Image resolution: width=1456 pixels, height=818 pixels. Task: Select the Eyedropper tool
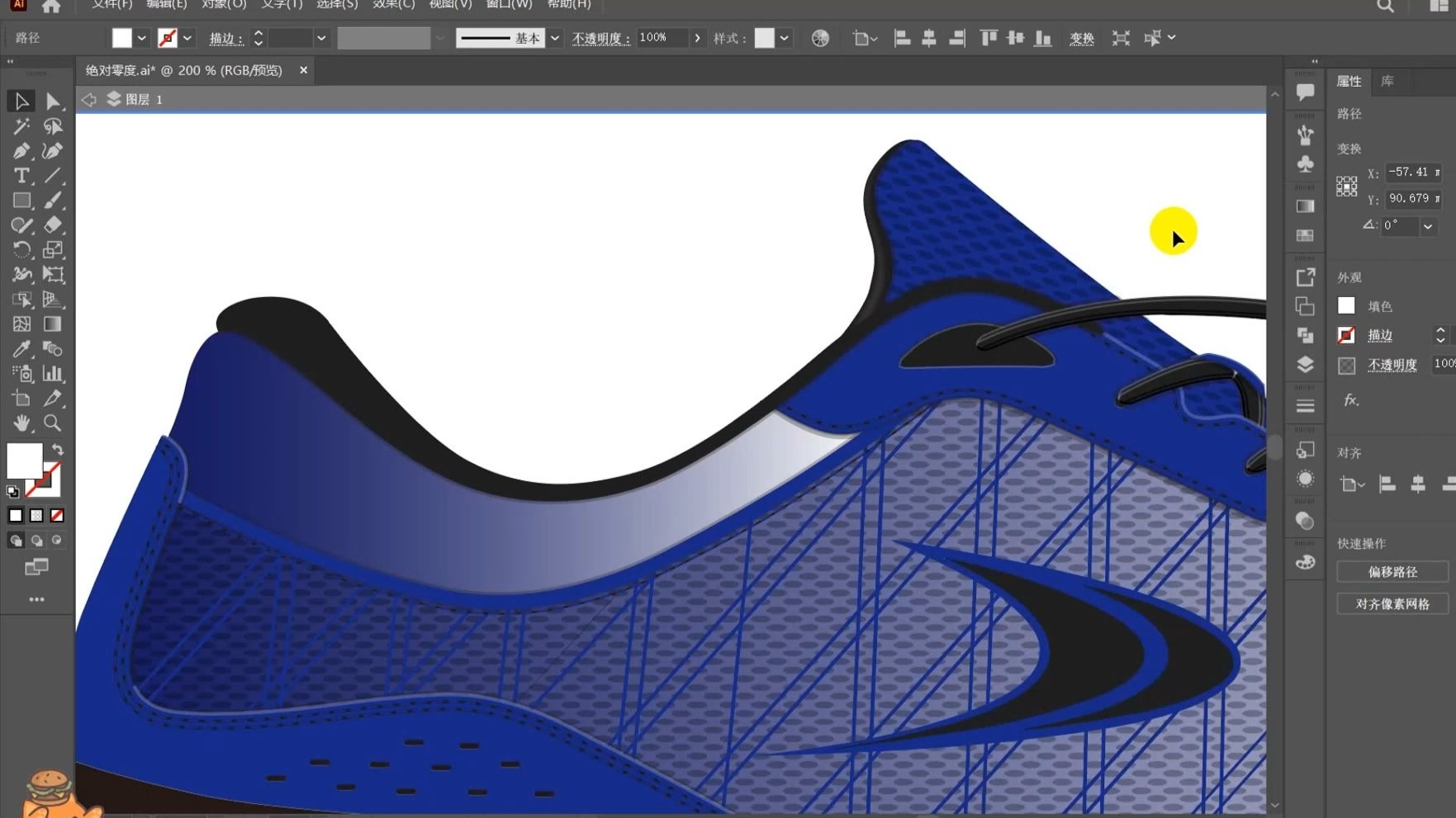click(21, 348)
